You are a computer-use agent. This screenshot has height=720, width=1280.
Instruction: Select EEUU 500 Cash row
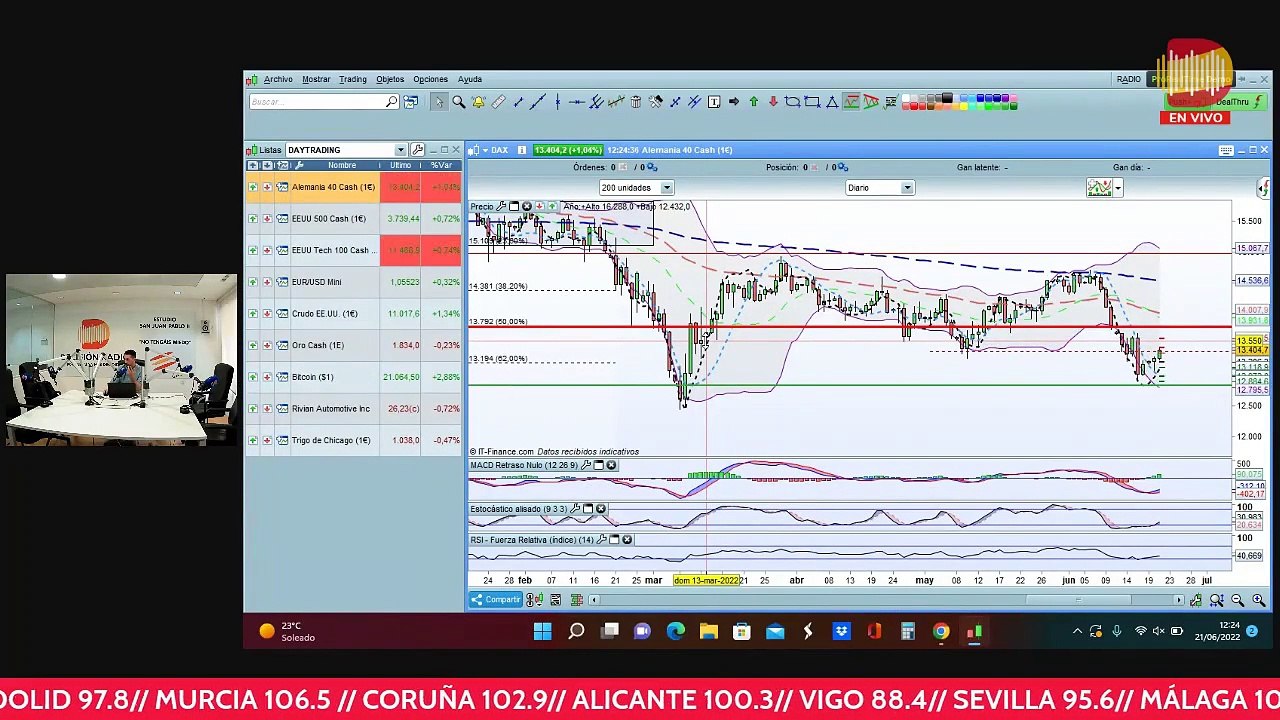tap(353, 219)
